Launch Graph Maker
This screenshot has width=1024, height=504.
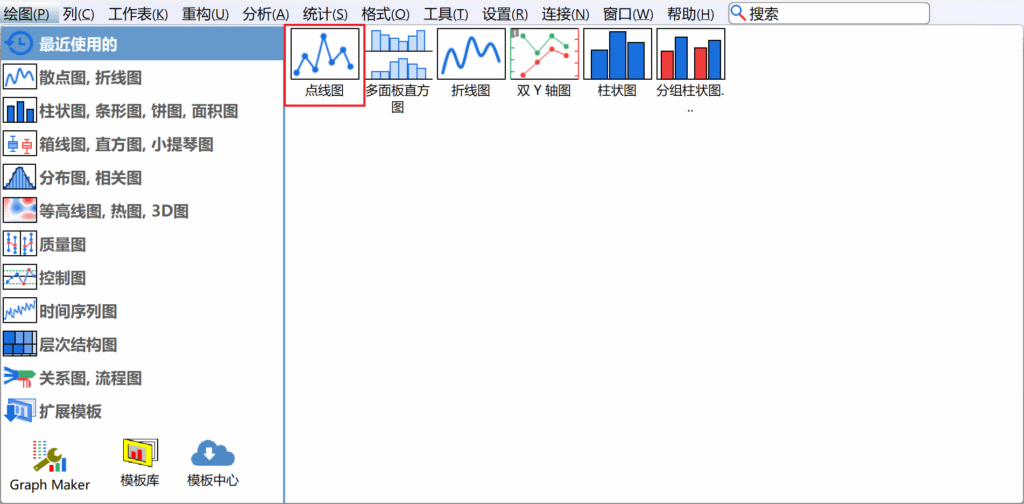click(50, 466)
